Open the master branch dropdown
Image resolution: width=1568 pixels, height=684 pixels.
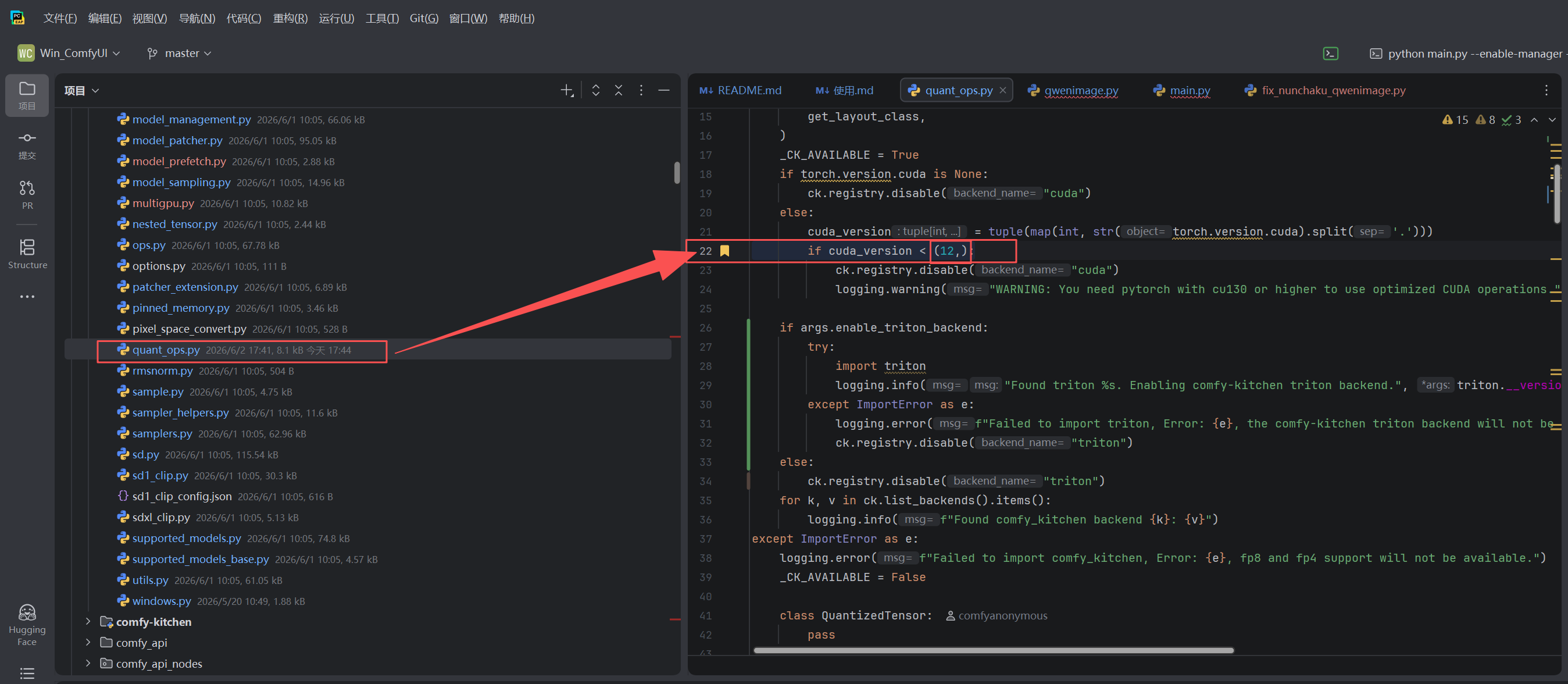(x=180, y=54)
